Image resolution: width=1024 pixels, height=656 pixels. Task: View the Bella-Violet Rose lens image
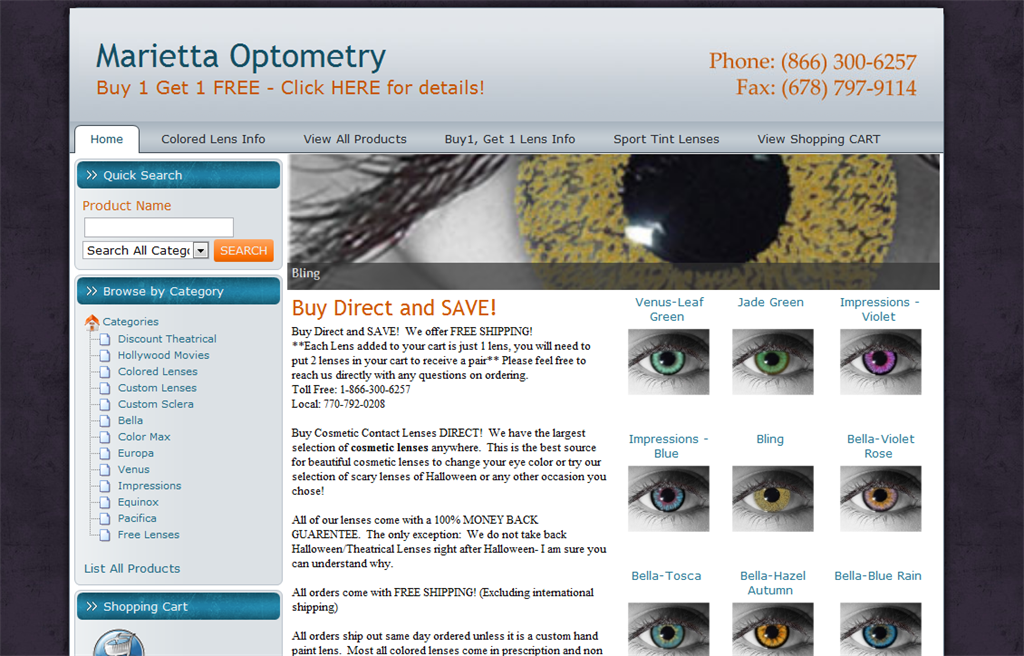(x=879, y=498)
